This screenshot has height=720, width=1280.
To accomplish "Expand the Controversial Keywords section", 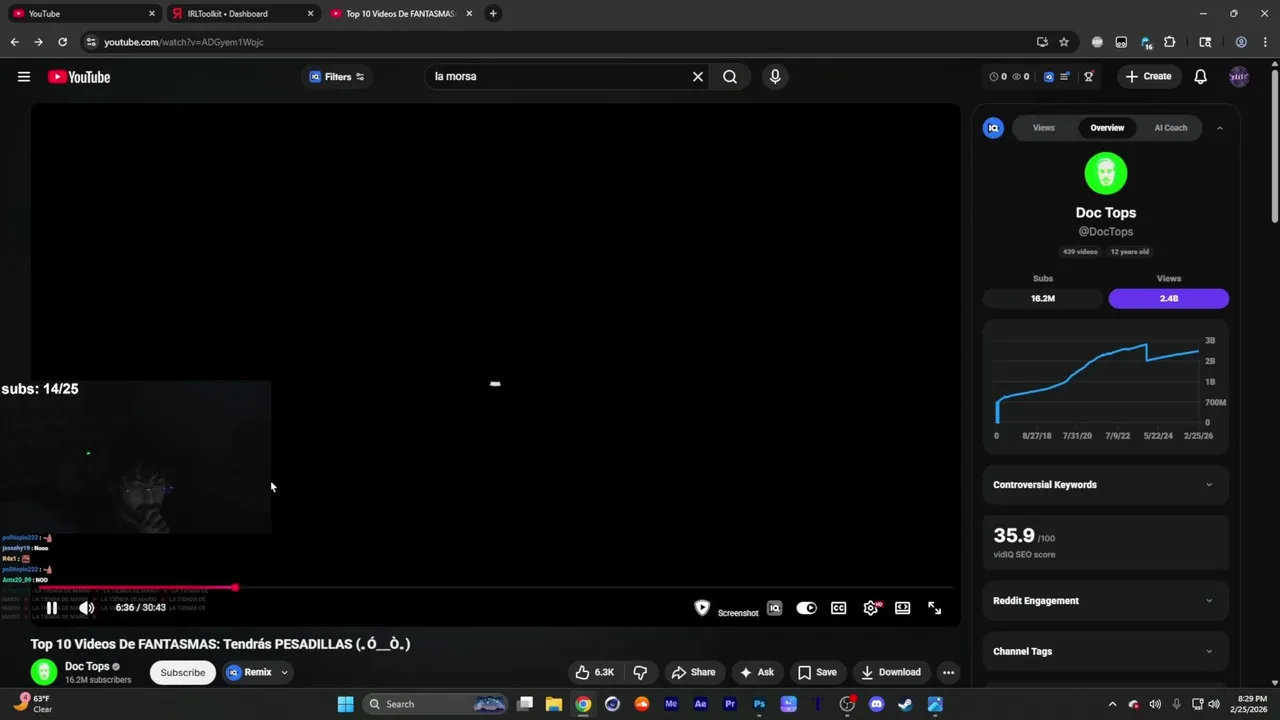I will click(x=1105, y=485).
